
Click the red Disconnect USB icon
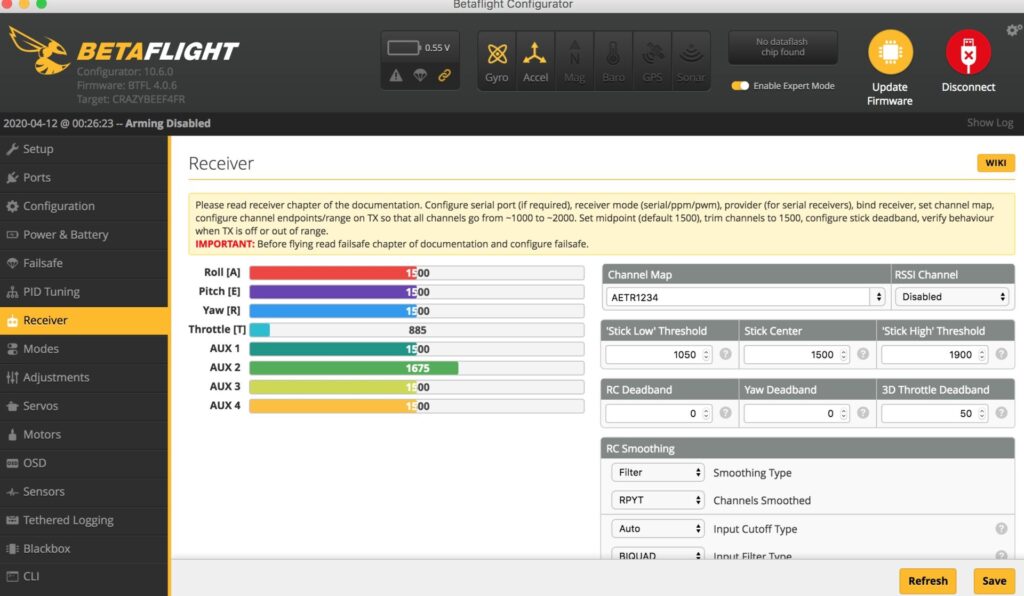point(968,52)
